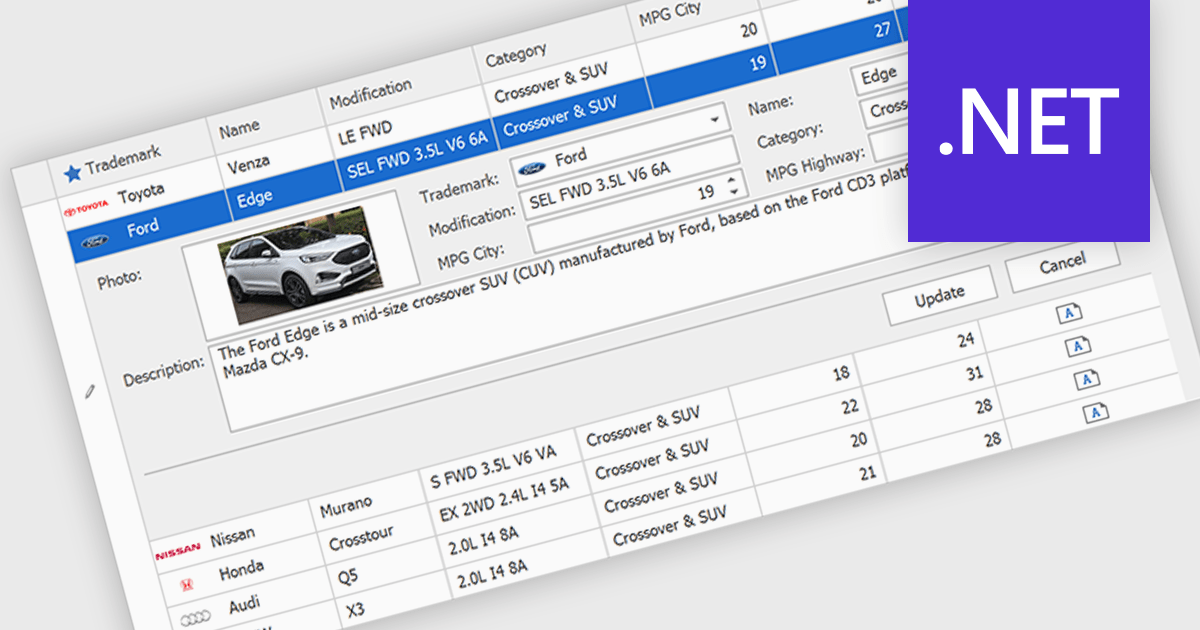Open the document icon in the Honda row
The width and height of the screenshot is (1200, 630).
click(1078, 346)
